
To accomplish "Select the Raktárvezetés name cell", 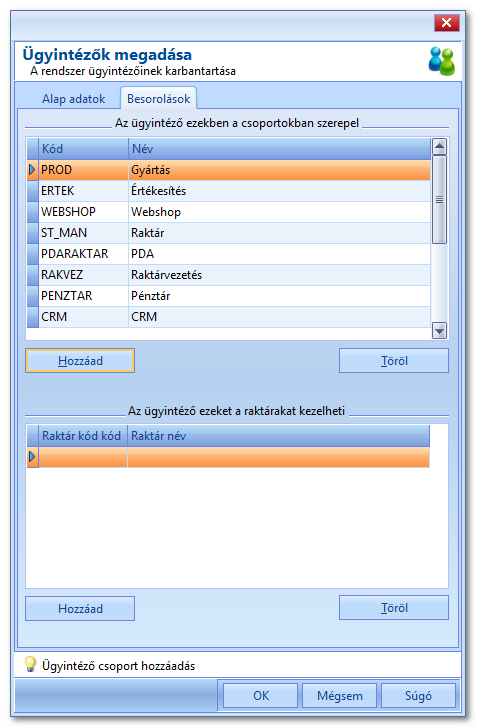I will point(280,275).
